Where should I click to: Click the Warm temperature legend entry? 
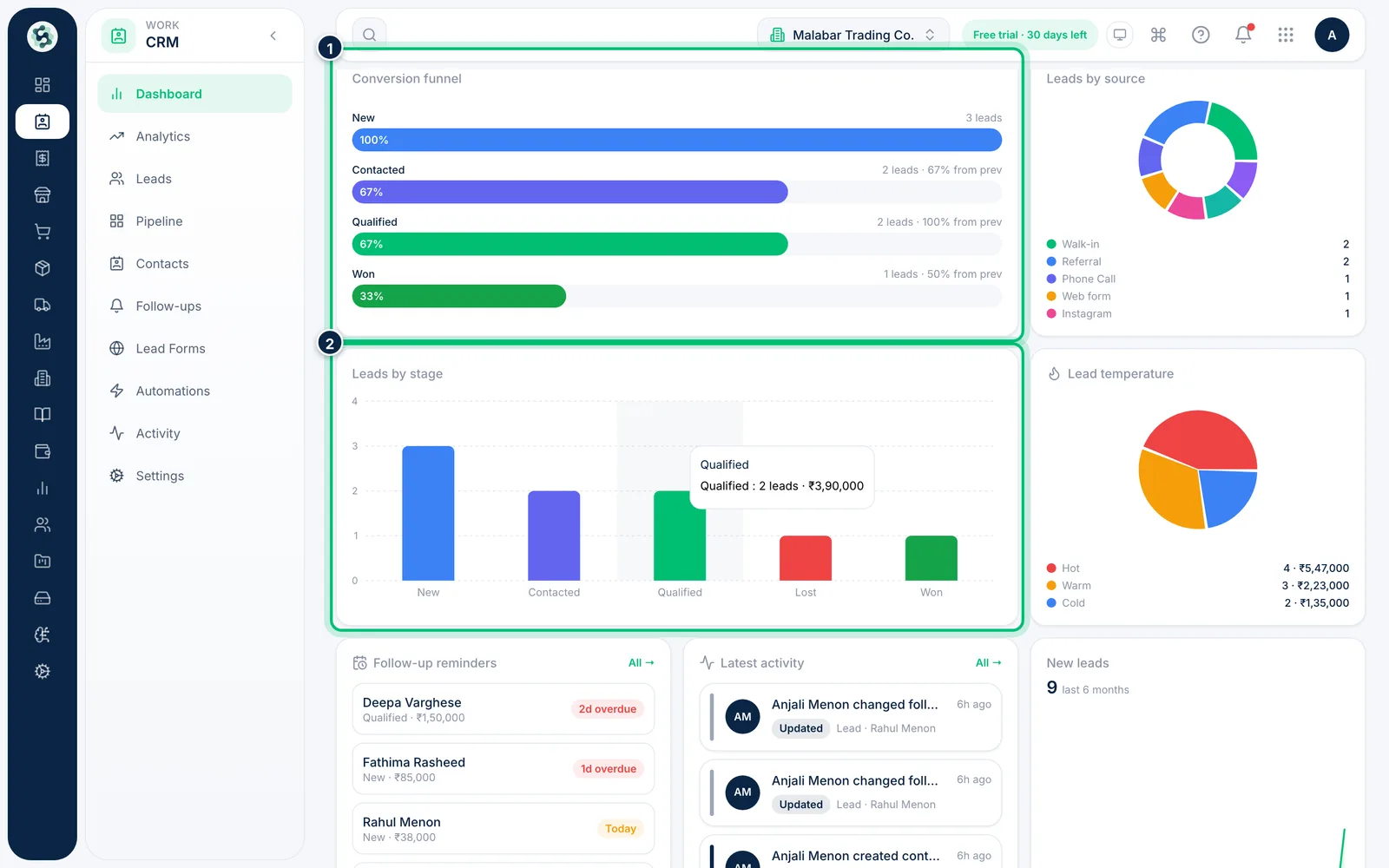[1198, 585]
